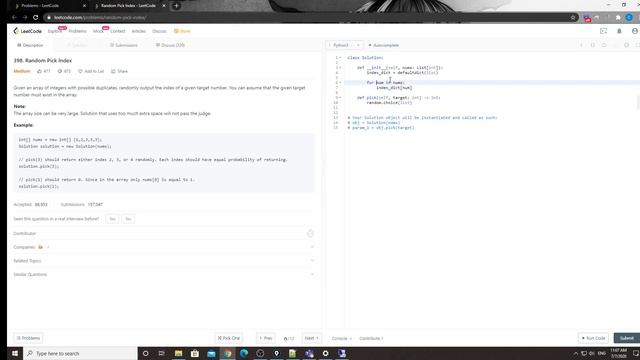
Task: Click the browser reload icon
Action: [36, 18]
